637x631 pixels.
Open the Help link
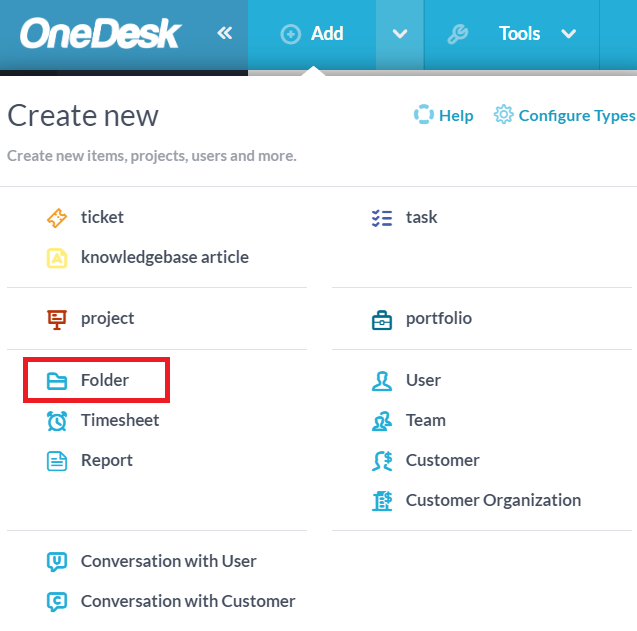coord(456,116)
